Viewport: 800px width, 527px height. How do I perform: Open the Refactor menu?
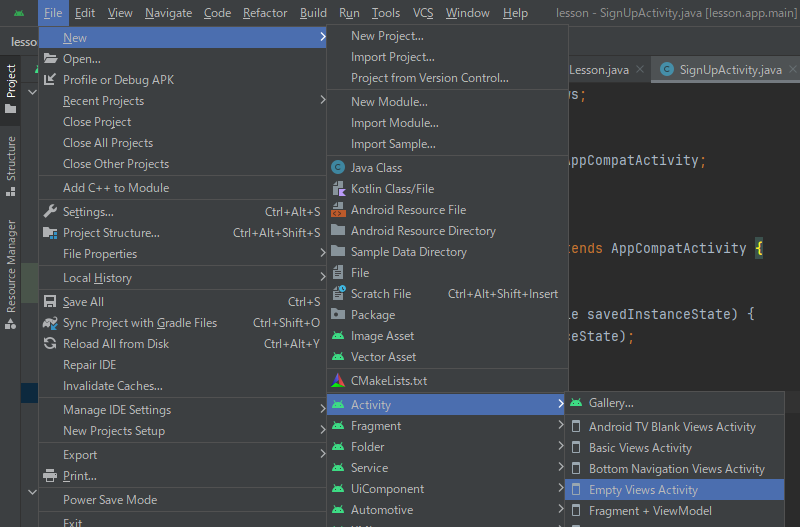tap(265, 13)
